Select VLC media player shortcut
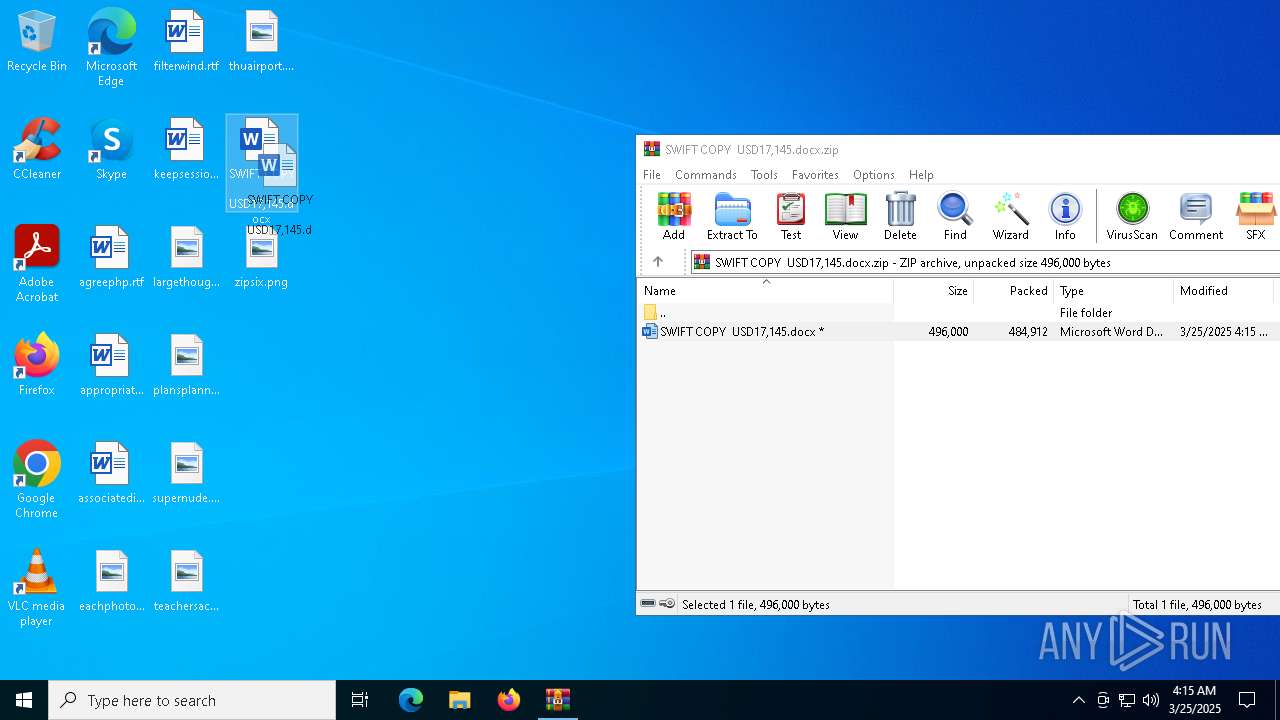This screenshot has width=1280, height=720. (x=37, y=588)
